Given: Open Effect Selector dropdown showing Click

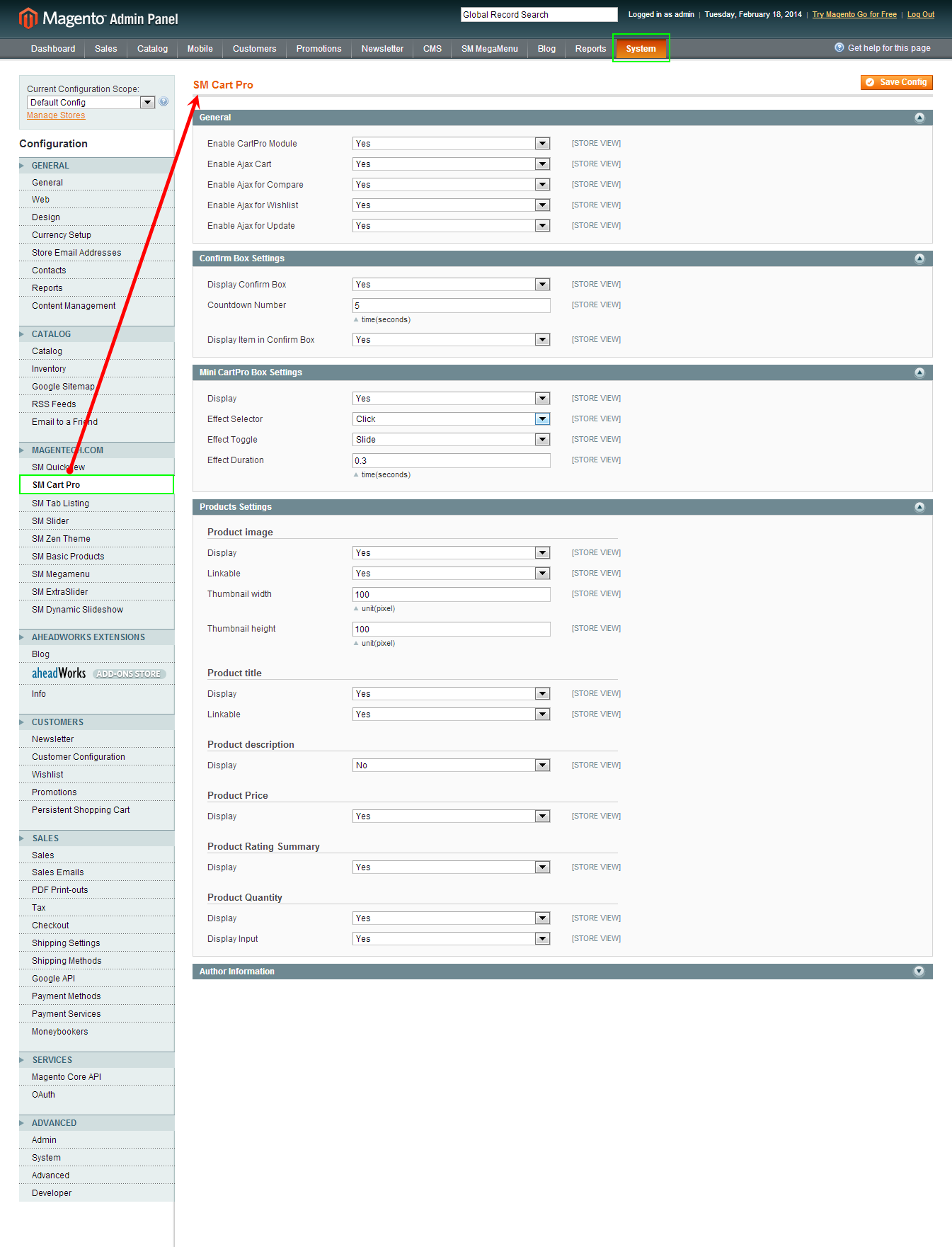Looking at the screenshot, I should point(451,419).
